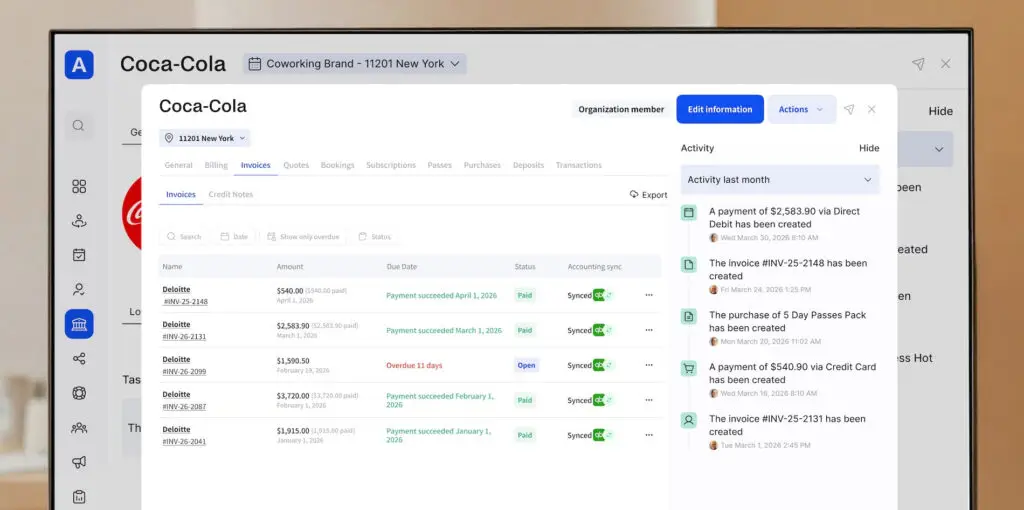Select the Invoices sub-tab below main tabs
The width and height of the screenshot is (1024, 510).
coord(181,195)
